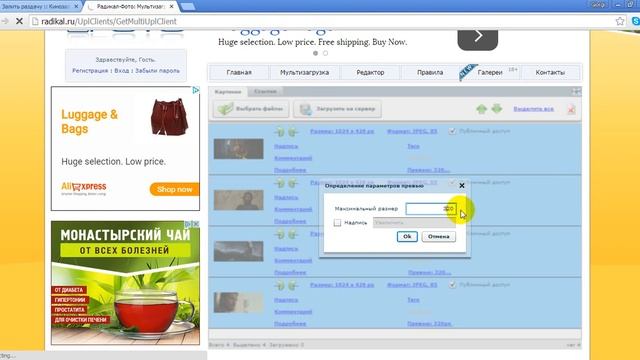Click the Регистрация link

click(x=90, y=71)
